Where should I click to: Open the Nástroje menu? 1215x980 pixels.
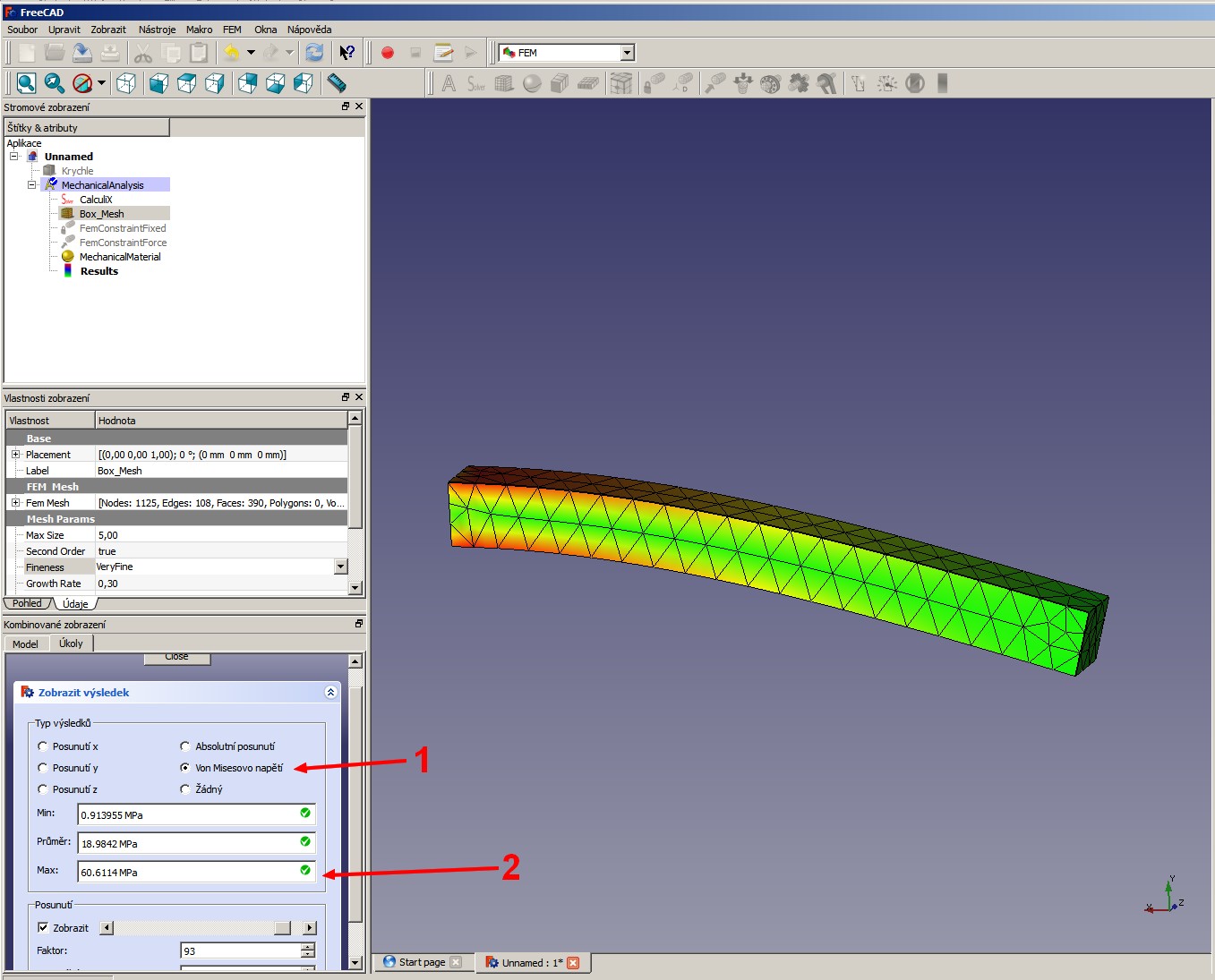pos(157,30)
